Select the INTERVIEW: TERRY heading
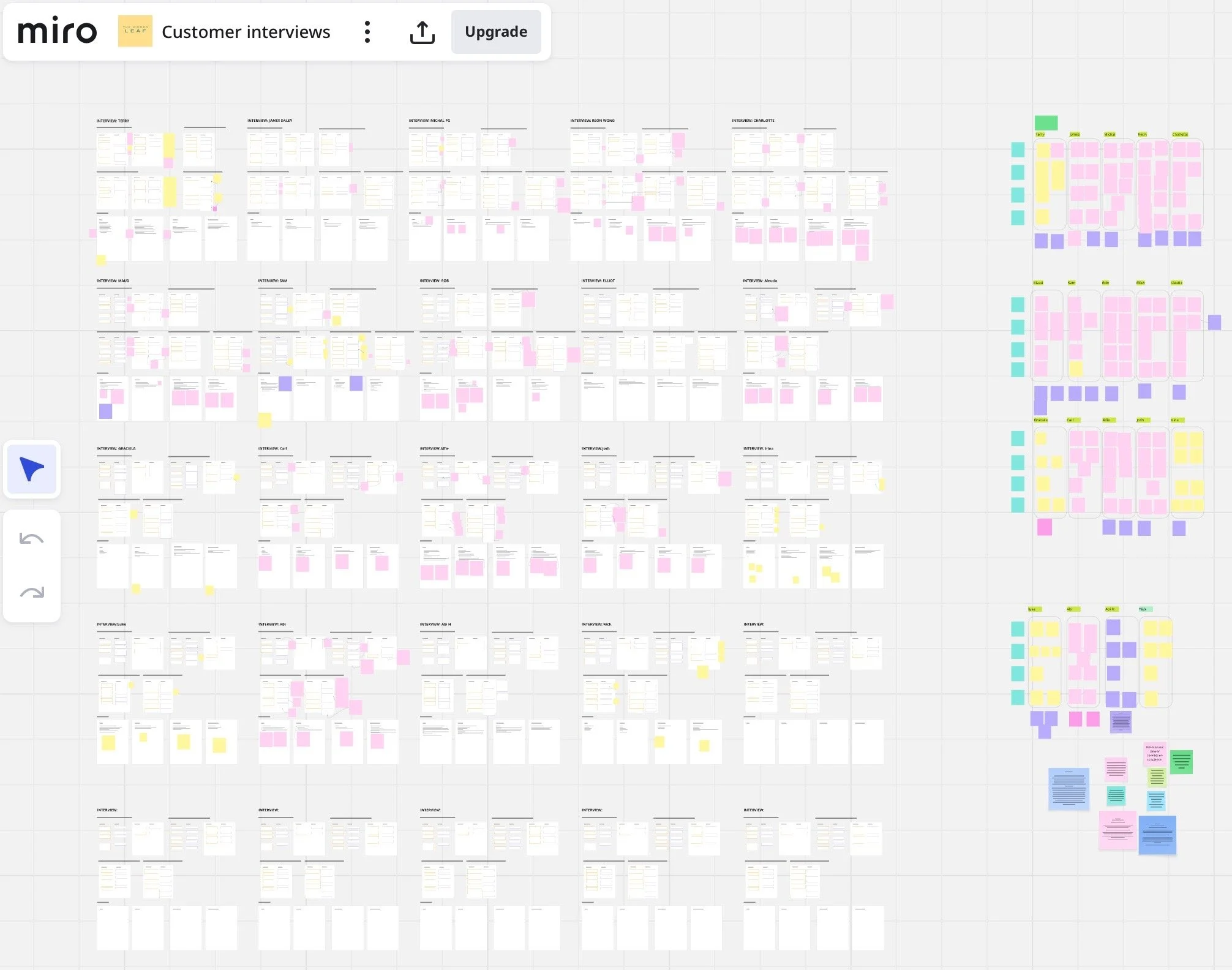The image size is (1232, 970). pos(113,121)
